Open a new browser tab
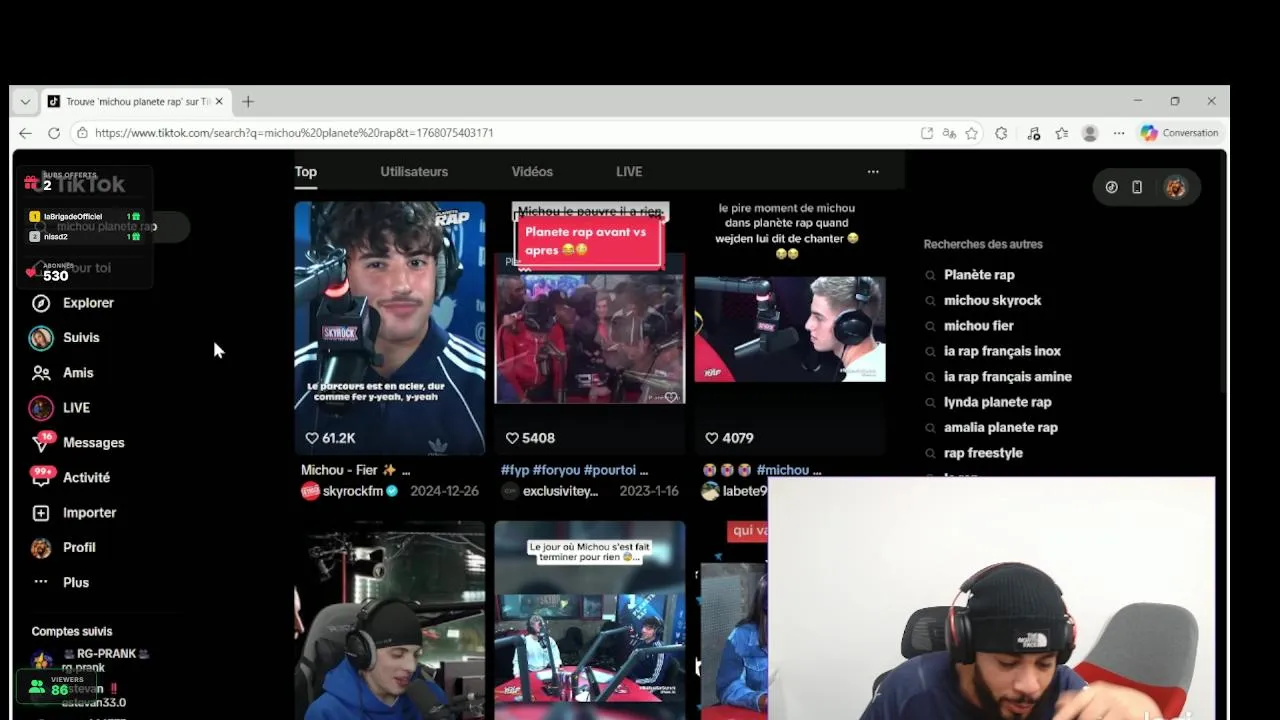 [x=248, y=102]
